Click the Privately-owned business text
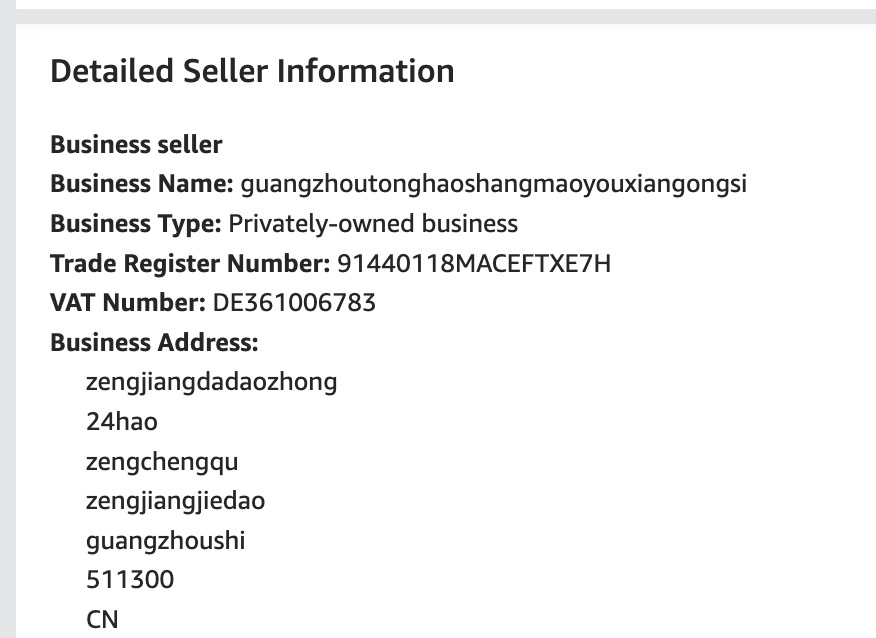 (373, 223)
